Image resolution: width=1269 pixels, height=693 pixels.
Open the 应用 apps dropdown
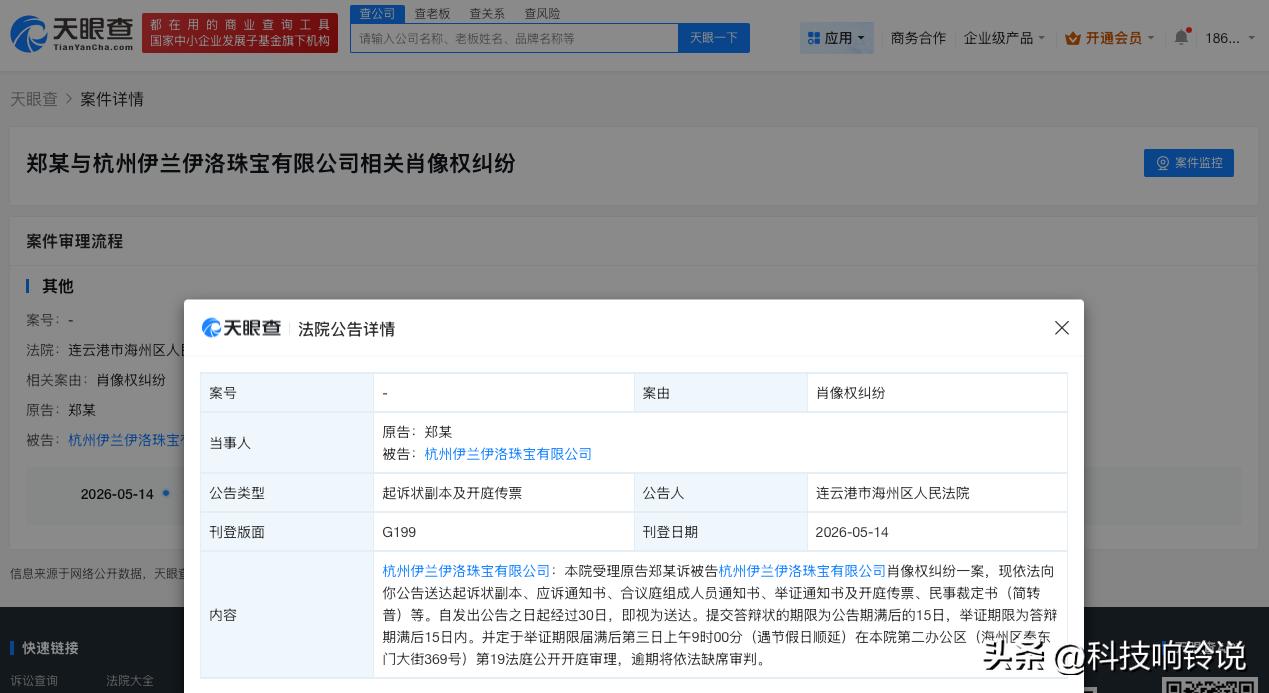pos(838,38)
